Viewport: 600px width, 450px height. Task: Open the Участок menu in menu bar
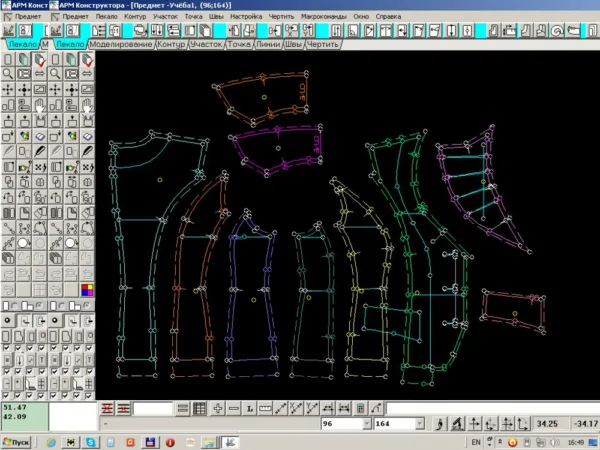click(165, 16)
